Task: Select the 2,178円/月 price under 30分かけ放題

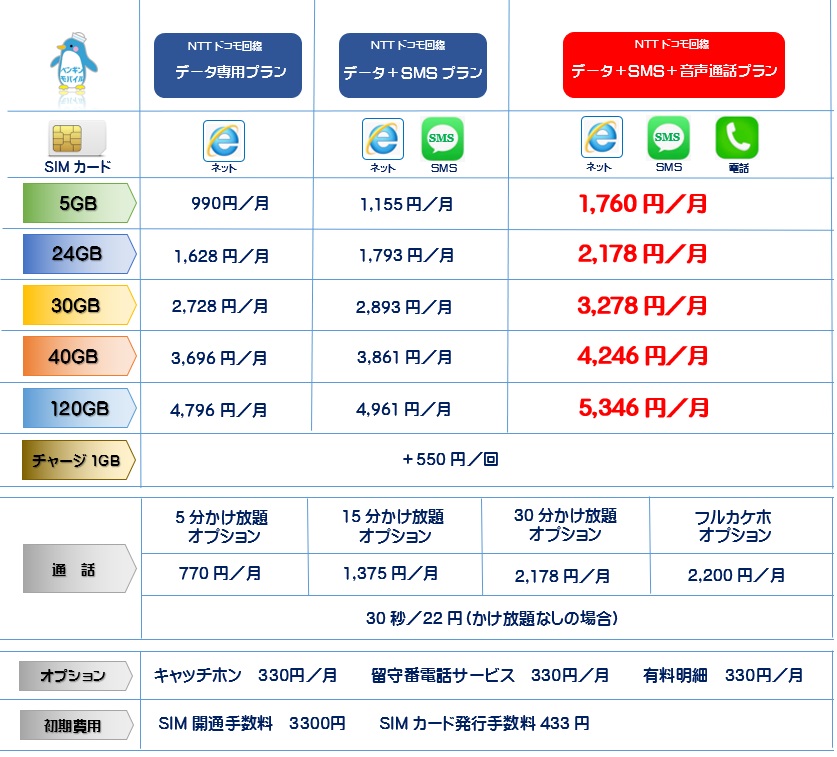Action: coord(563,576)
